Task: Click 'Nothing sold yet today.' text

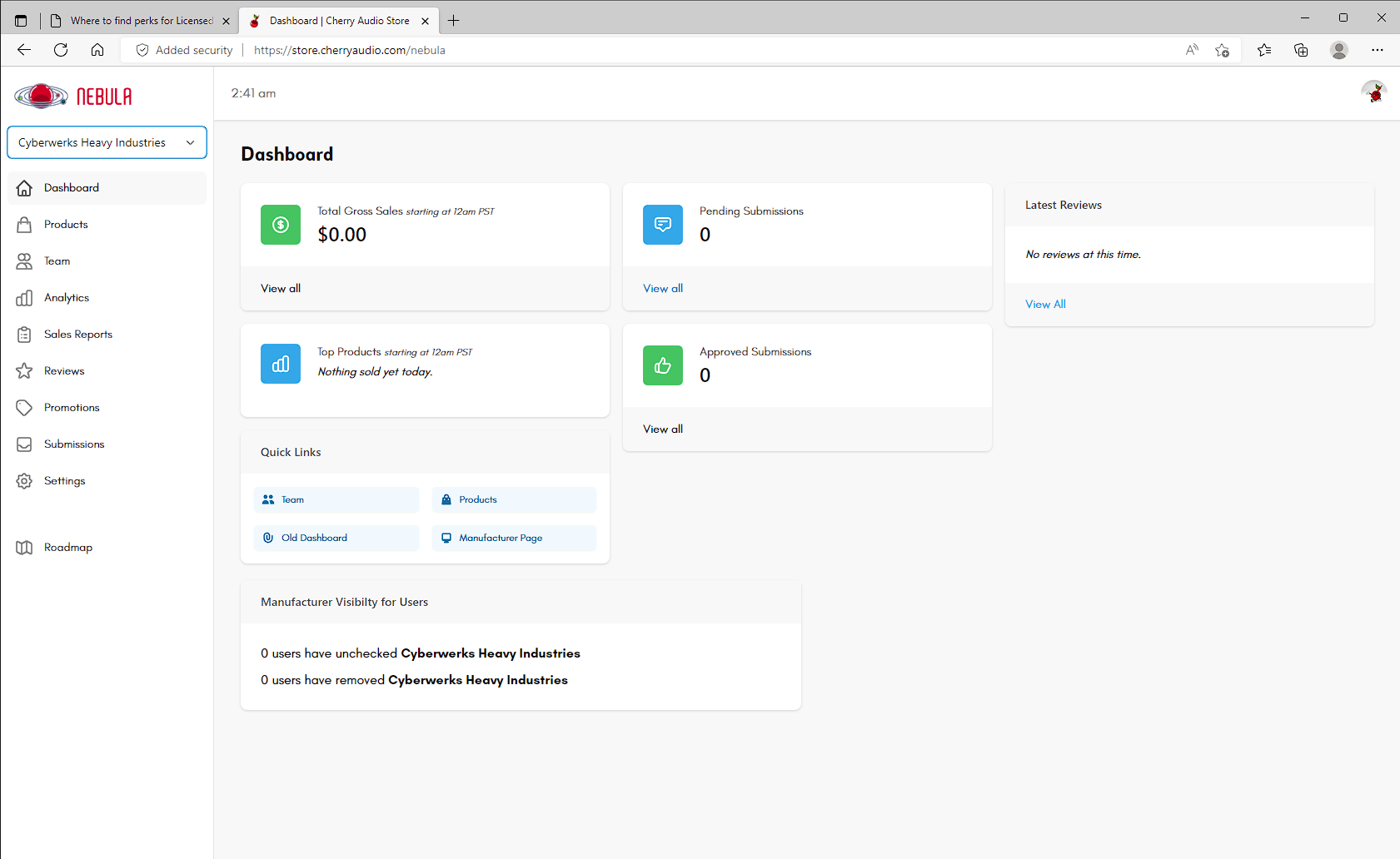Action: [375, 372]
